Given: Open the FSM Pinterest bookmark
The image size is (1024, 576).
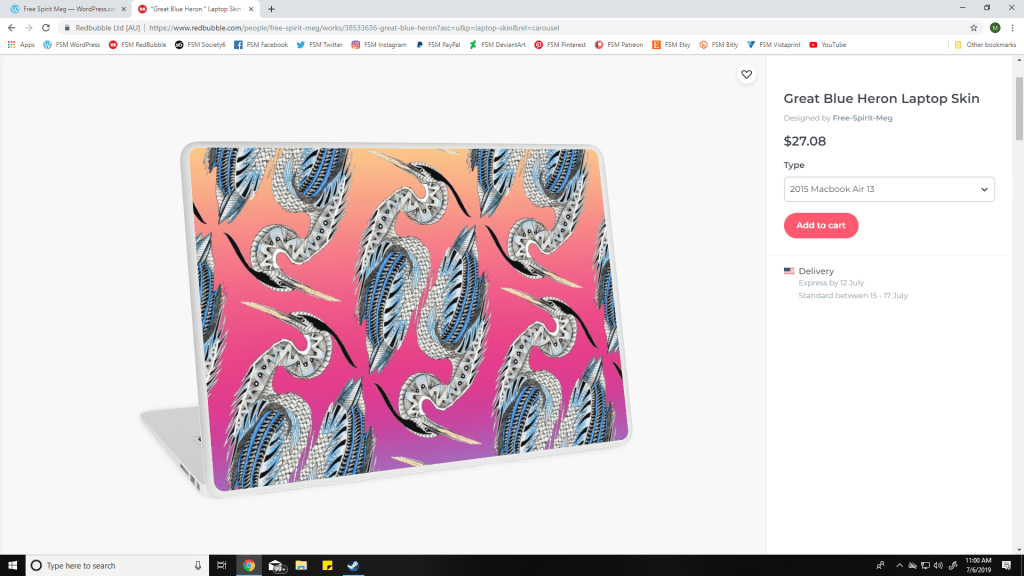Looking at the screenshot, I should [560, 44].
